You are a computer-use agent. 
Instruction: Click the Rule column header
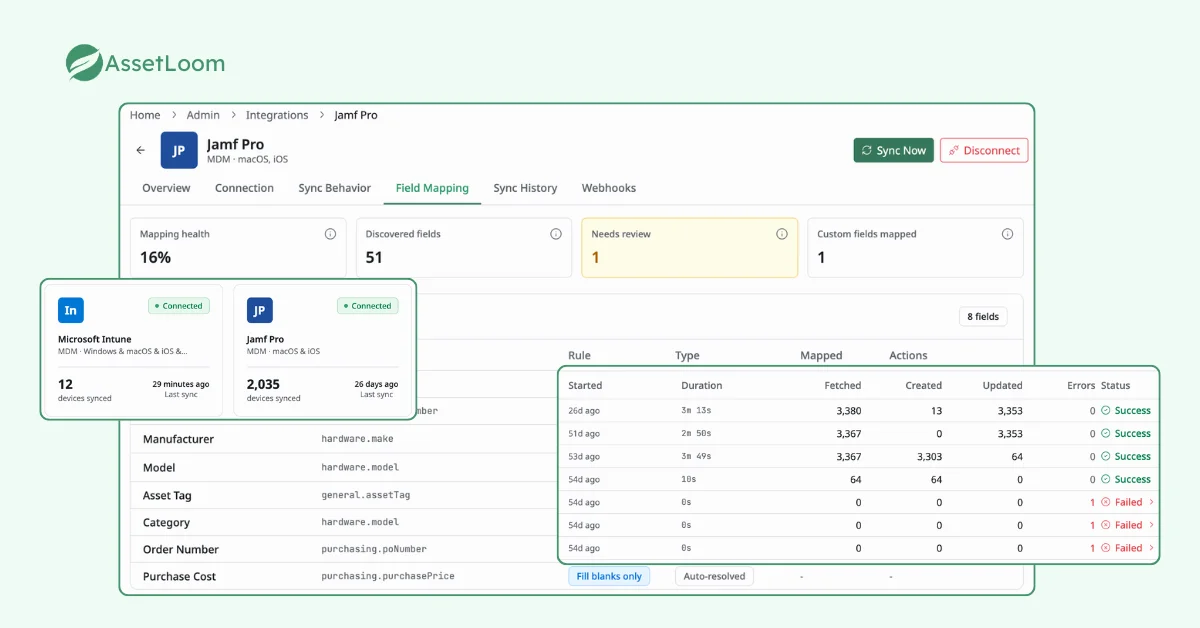coord(579,355)
